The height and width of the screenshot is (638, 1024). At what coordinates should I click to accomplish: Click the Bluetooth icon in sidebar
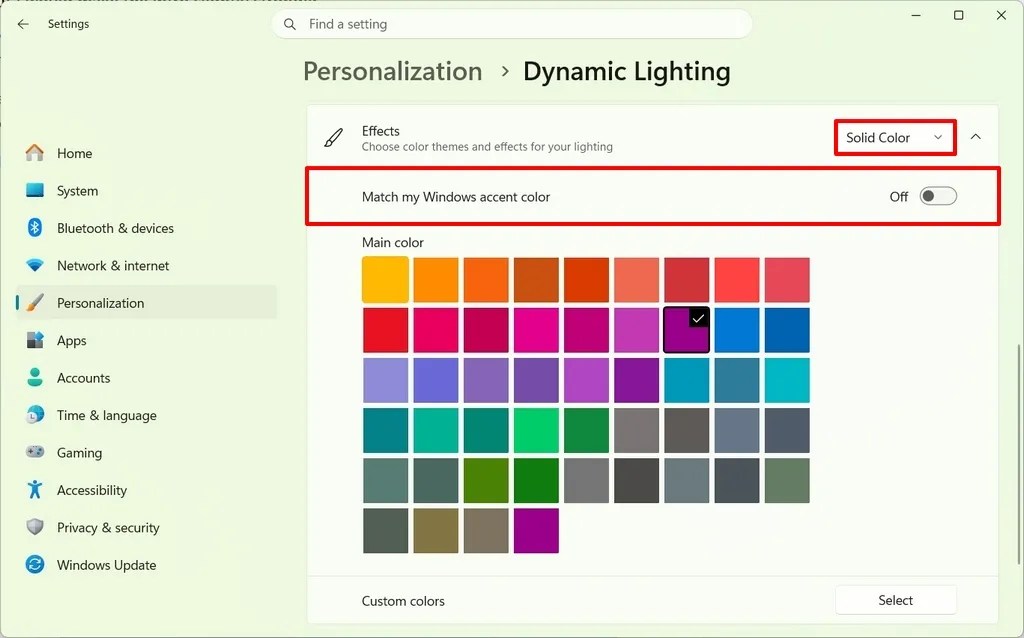tap(35, 227)
